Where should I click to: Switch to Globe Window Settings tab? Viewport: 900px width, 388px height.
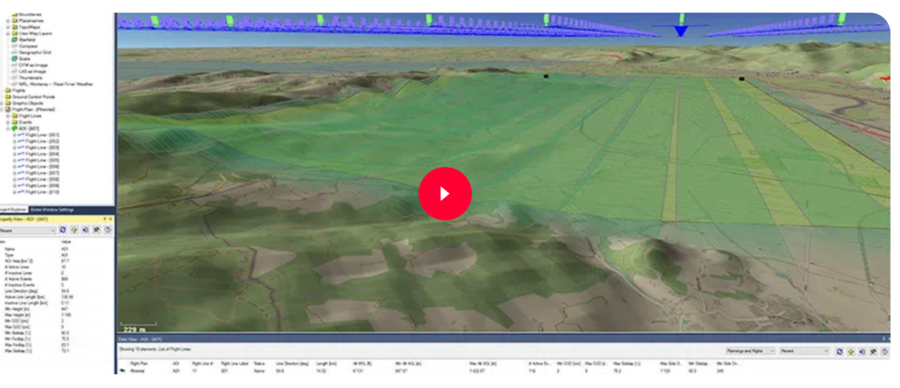pyautogui.click(x=52, y=209)
